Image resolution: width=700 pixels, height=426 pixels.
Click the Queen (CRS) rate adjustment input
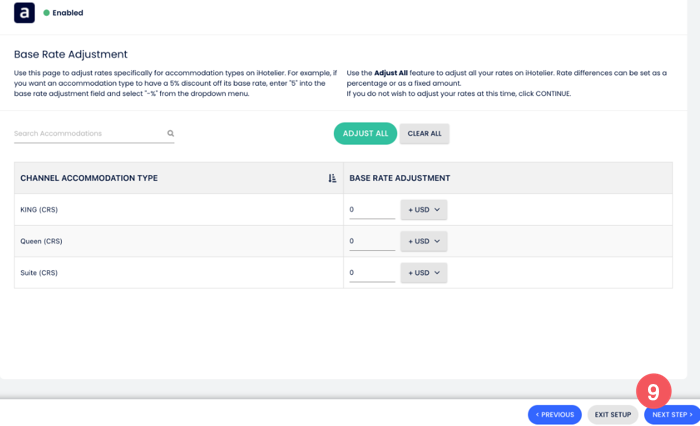pos(371,241)
